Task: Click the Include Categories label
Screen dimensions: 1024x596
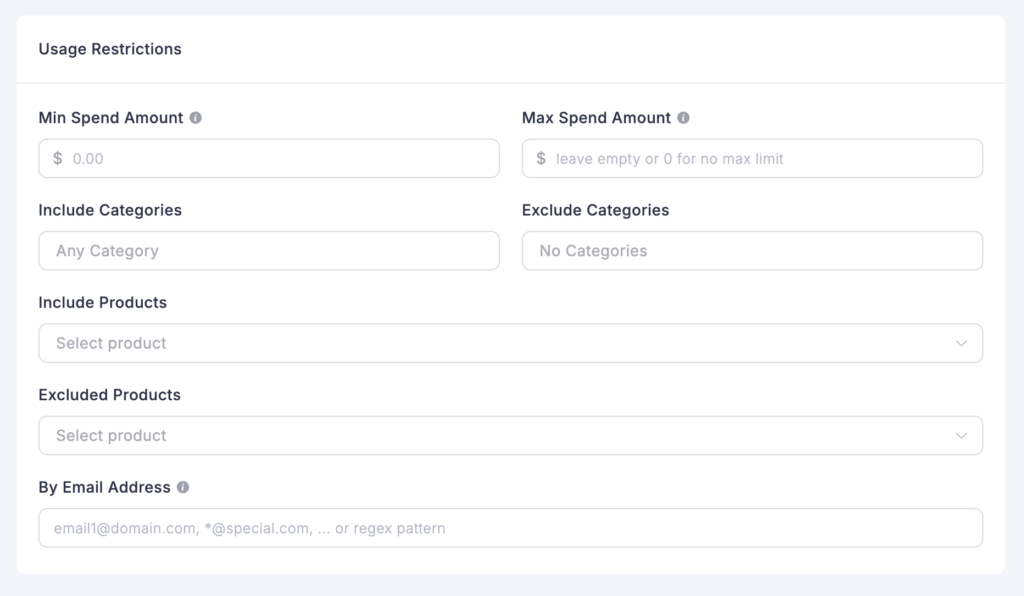Action: tap(110, 210)
